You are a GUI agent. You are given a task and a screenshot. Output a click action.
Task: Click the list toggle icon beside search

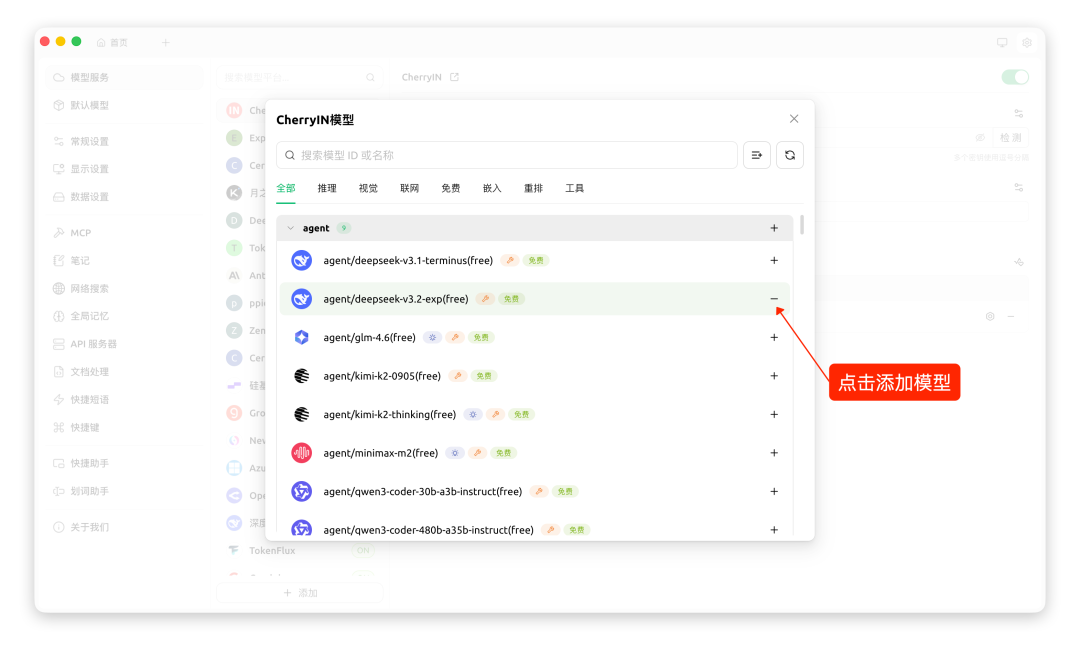click(756, 156)
